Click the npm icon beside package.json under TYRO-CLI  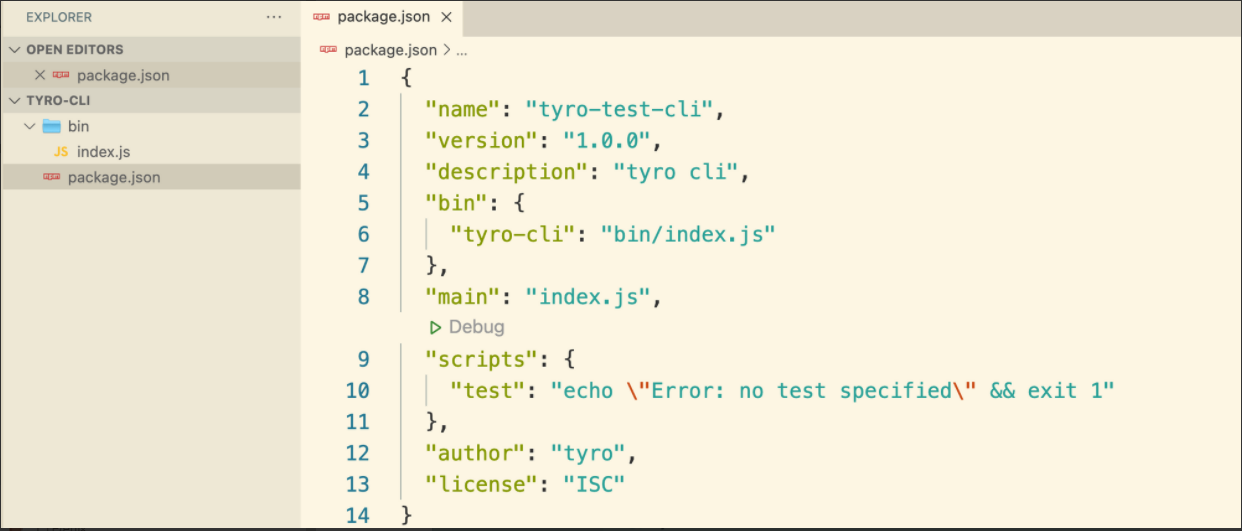[x=51, y=177]
